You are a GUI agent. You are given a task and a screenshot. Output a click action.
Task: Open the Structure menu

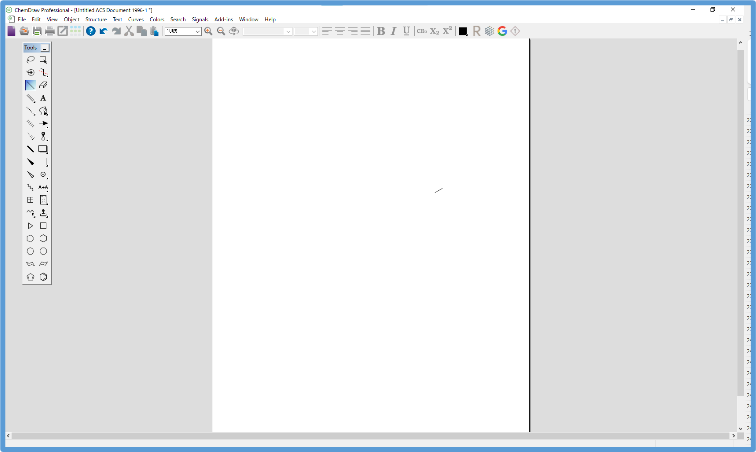point(96,19)
